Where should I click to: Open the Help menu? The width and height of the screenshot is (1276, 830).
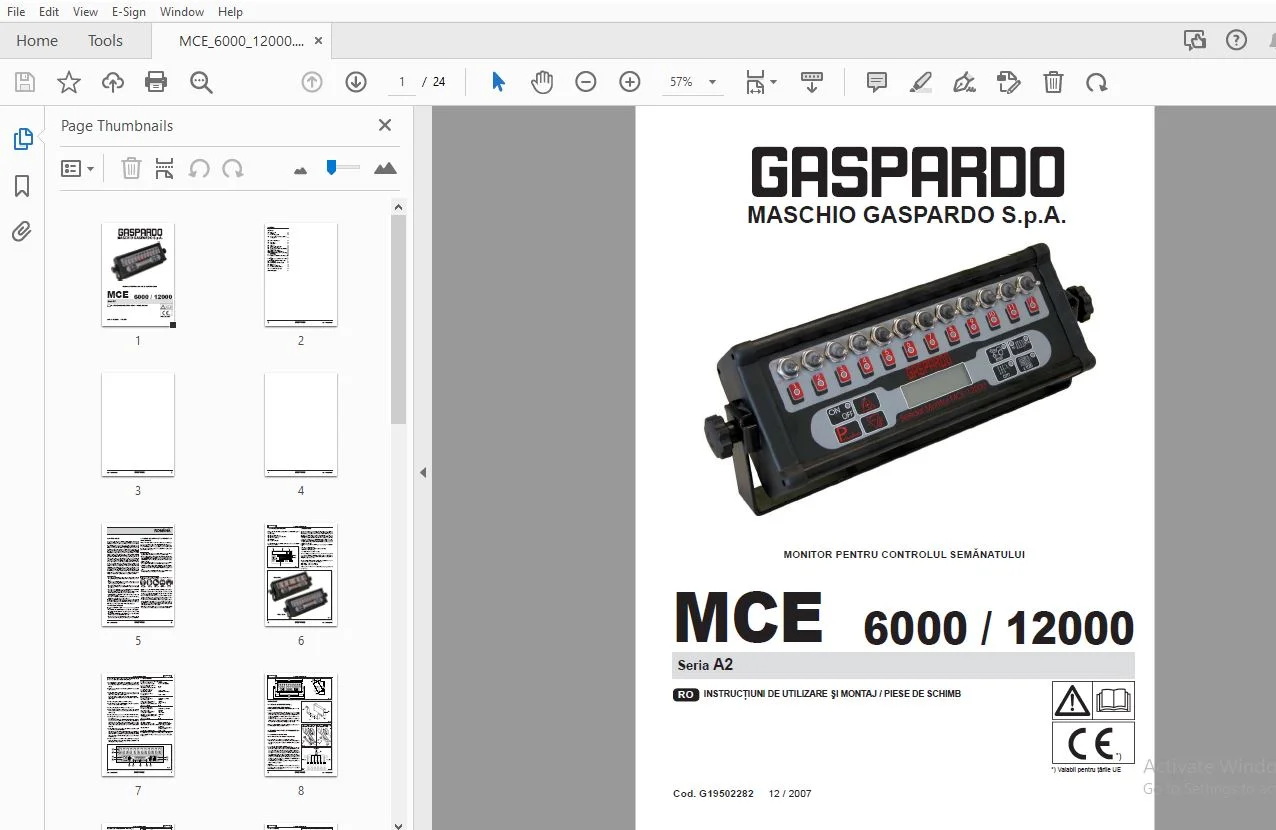[x=230, y=12]
